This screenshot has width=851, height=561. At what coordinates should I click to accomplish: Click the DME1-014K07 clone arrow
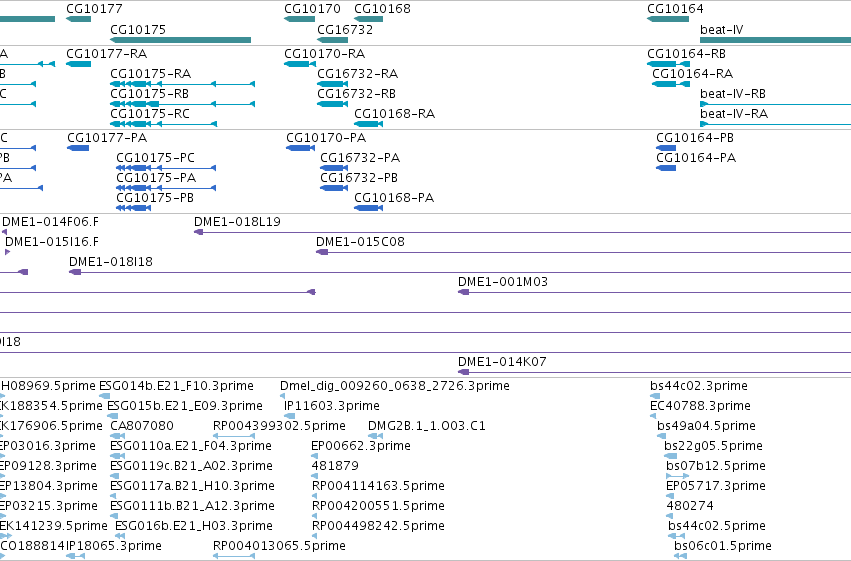[463, 372]
